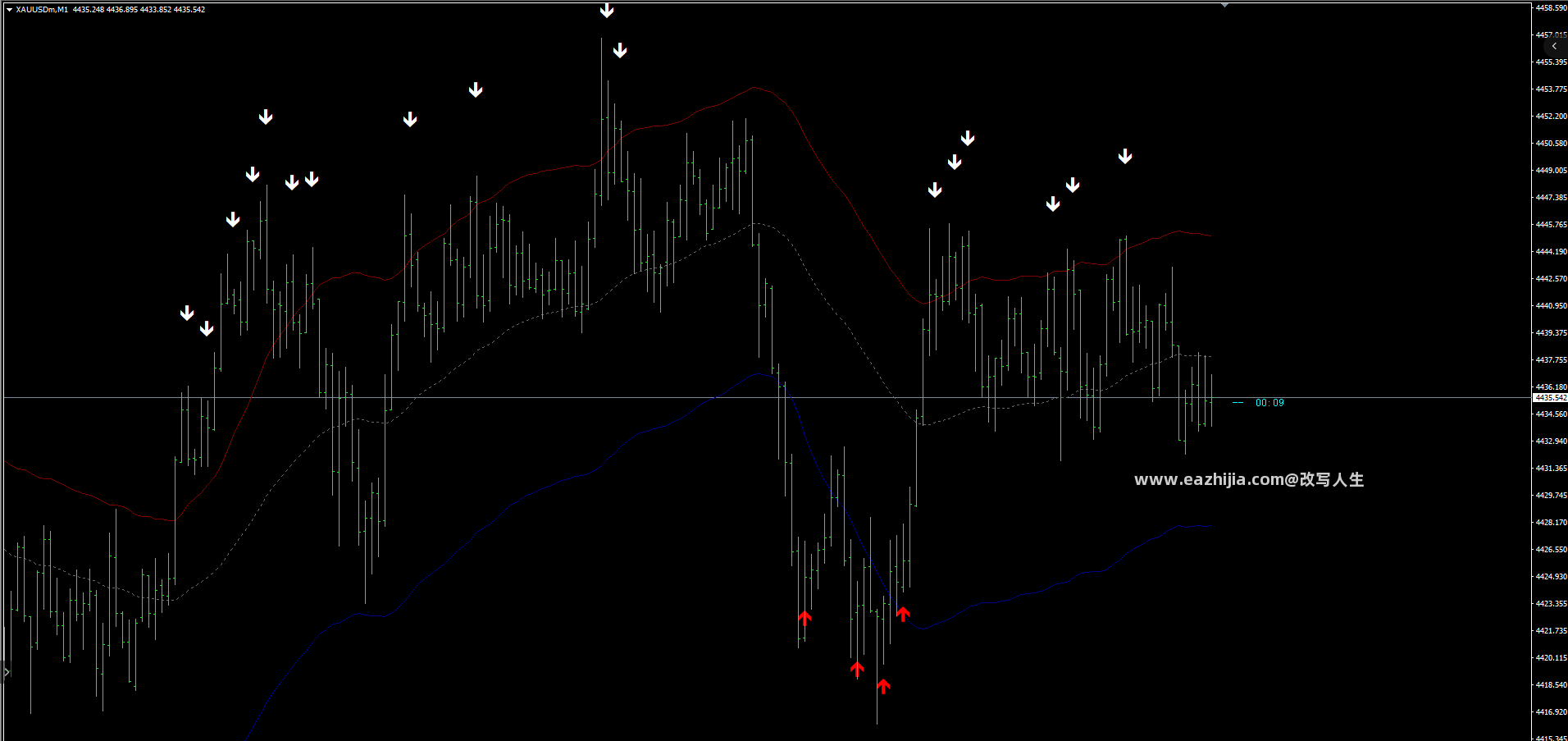
Task: Click the 4458.590 price scale label
Action: [x=1551, y=8]
